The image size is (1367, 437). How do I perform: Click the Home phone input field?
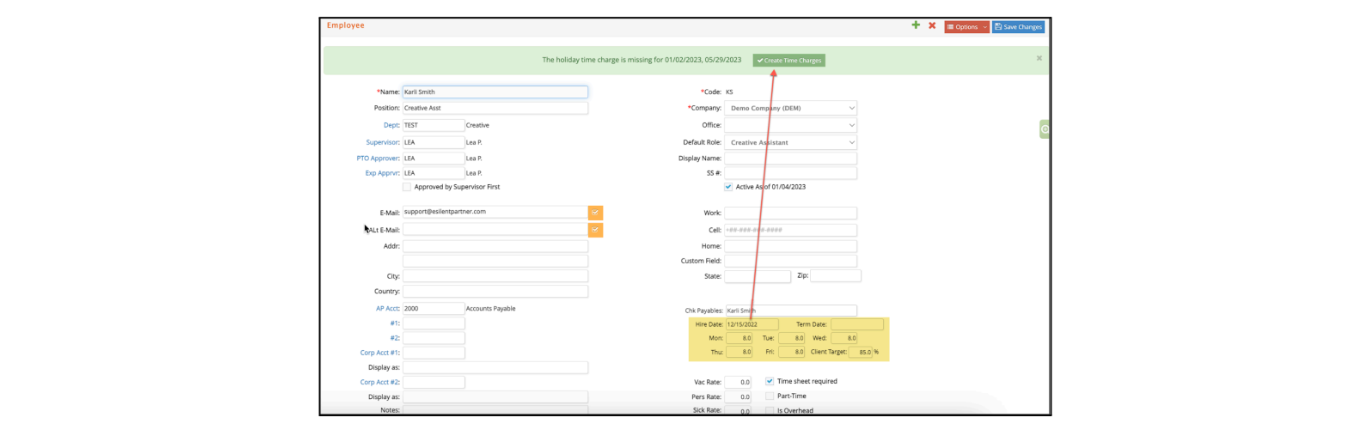point(791,246)
